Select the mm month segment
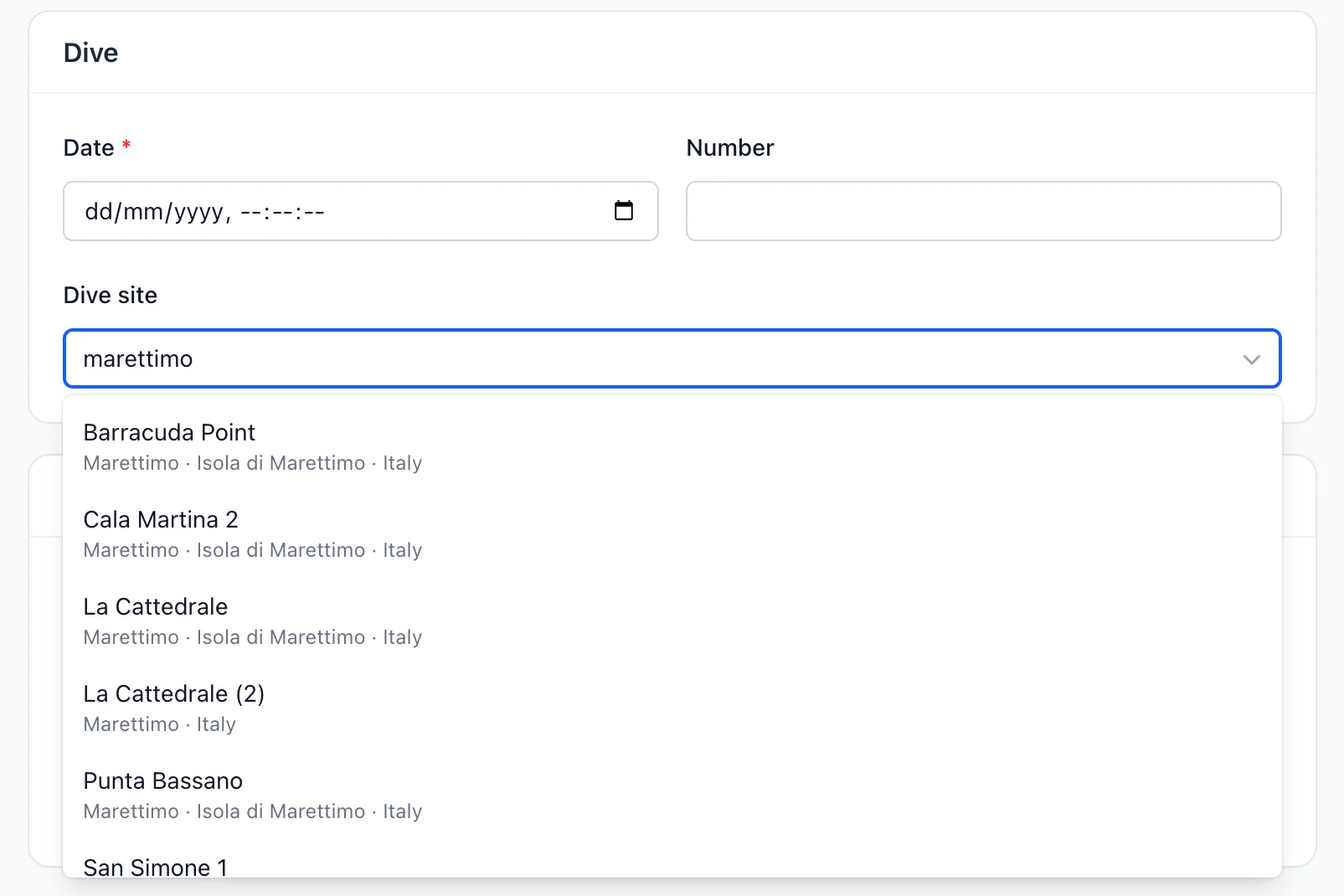 143,211
